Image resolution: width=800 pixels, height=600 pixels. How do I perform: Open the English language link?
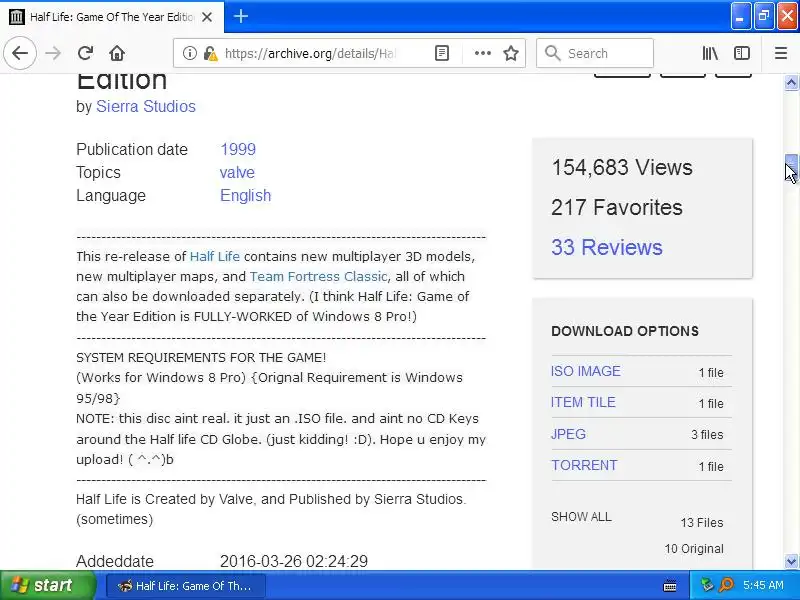coord(245,195)
